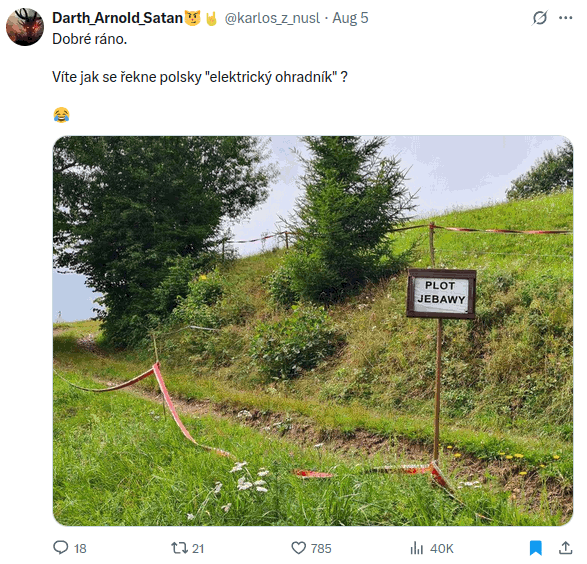Click the tweet text about elektrický ohradník

200,77
